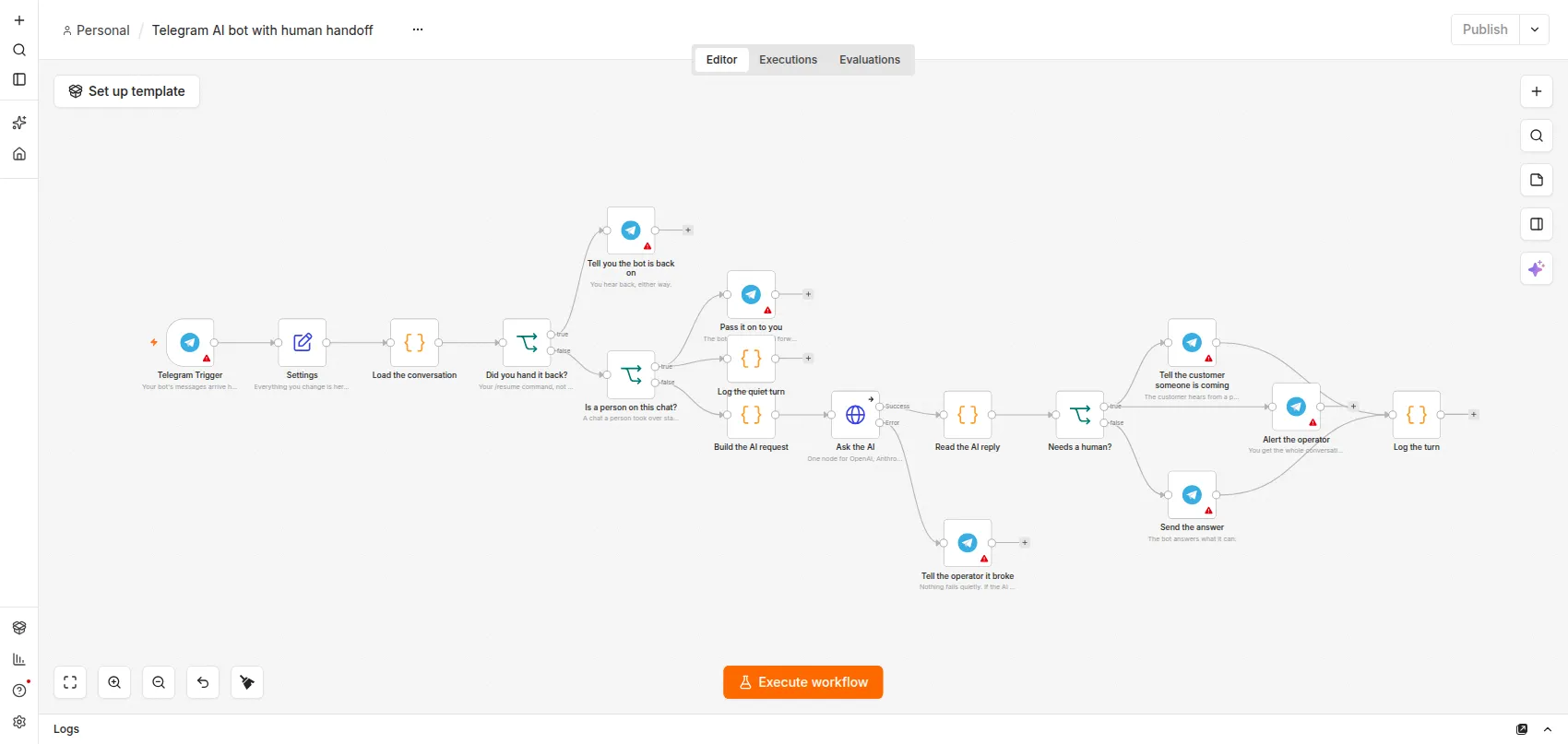This screenshot has width=1568, height=744.
Task: Select 'Tell the operator it broke' node
Action: point(968,543)
